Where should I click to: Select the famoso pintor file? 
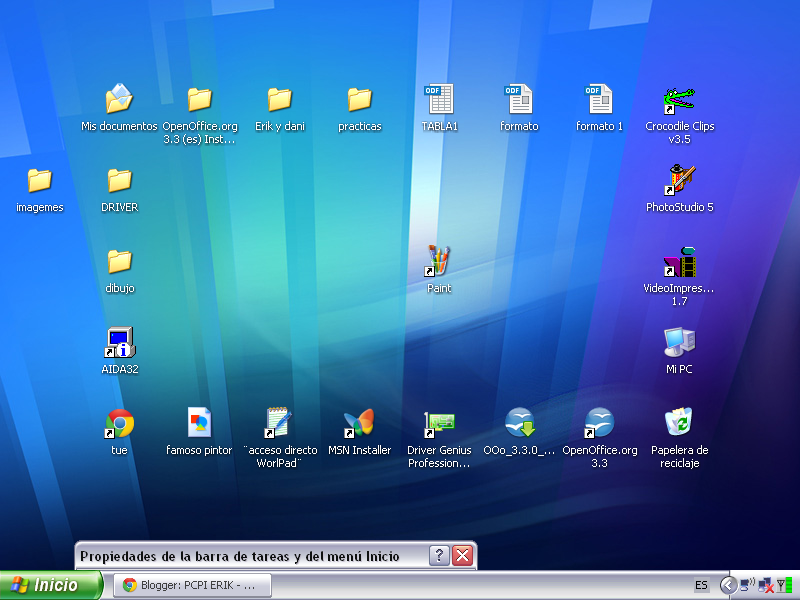point(199,422)
